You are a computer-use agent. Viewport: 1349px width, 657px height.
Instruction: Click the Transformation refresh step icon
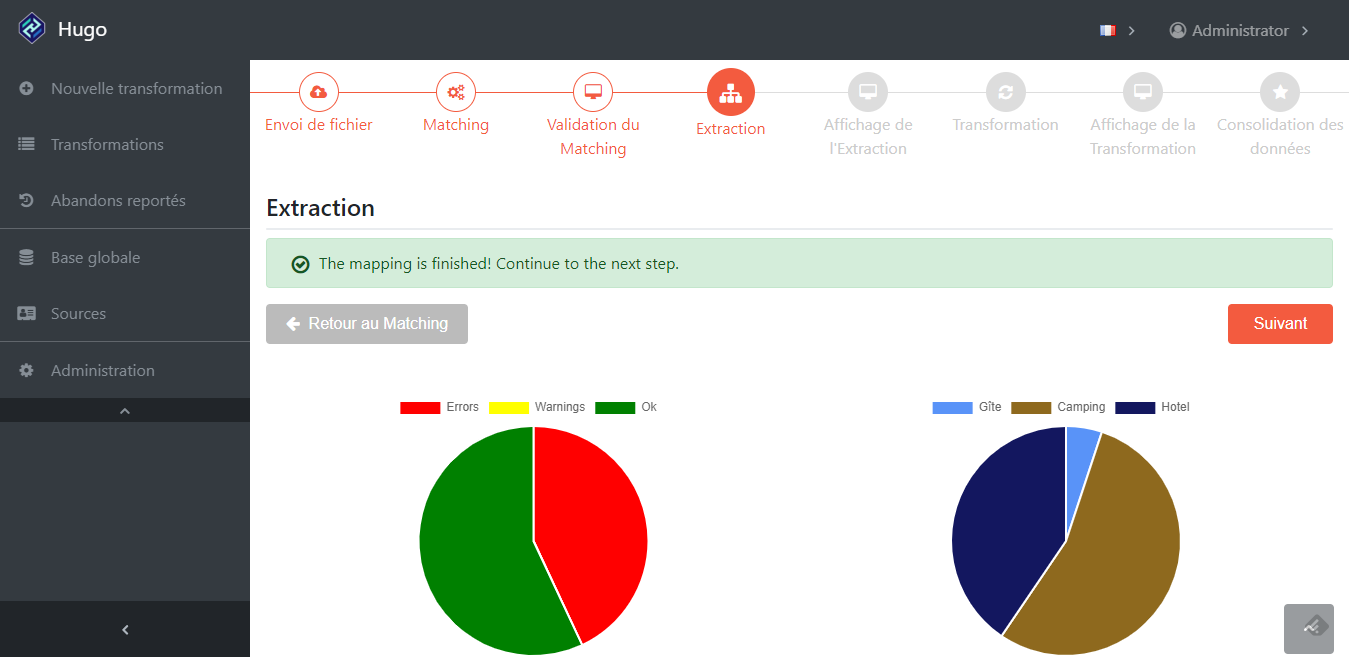(x=1005, y=92)
